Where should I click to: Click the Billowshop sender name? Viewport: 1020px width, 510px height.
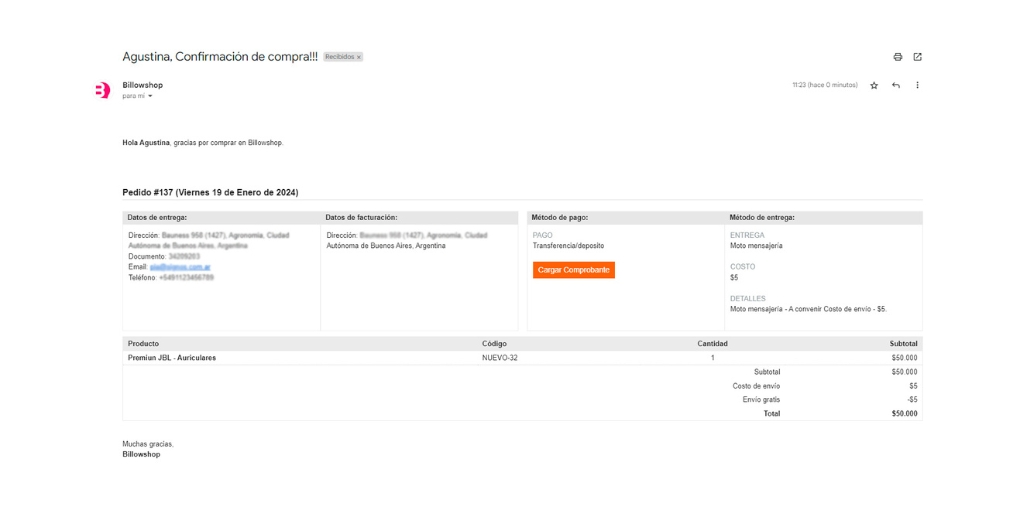tap(142, 85)
